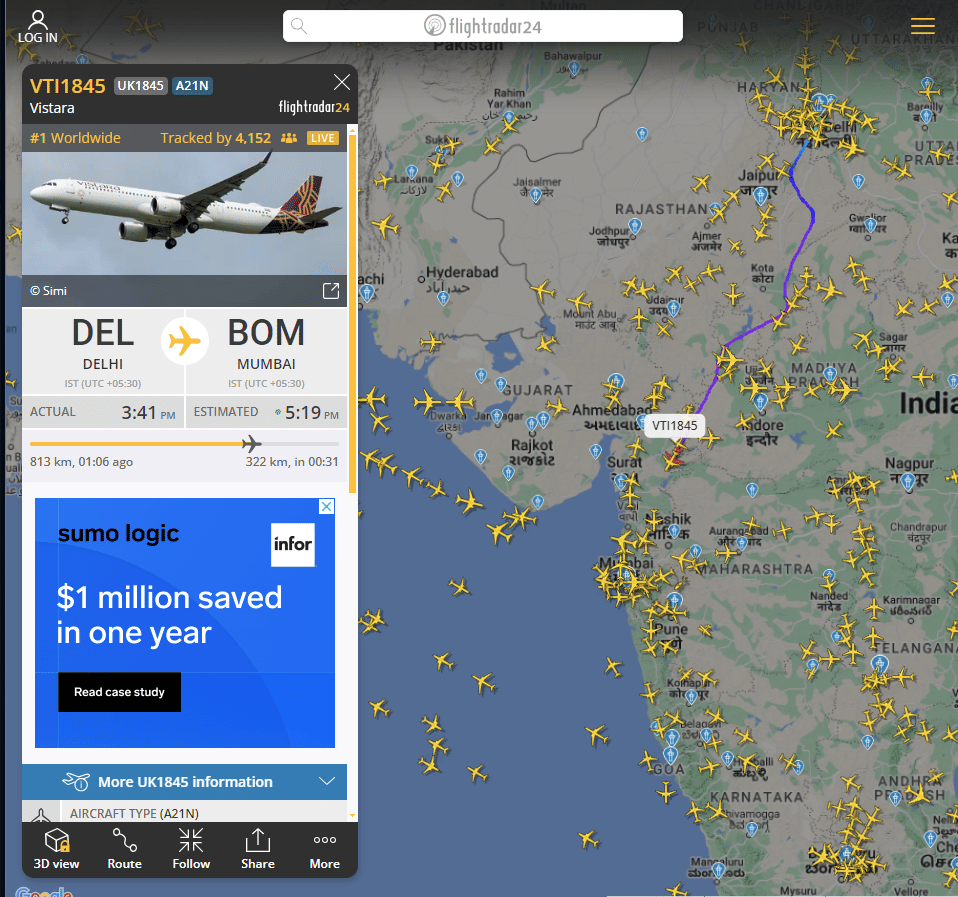Open aircraft photo in external link
This screenshot has width=958, height=897.
330,291
